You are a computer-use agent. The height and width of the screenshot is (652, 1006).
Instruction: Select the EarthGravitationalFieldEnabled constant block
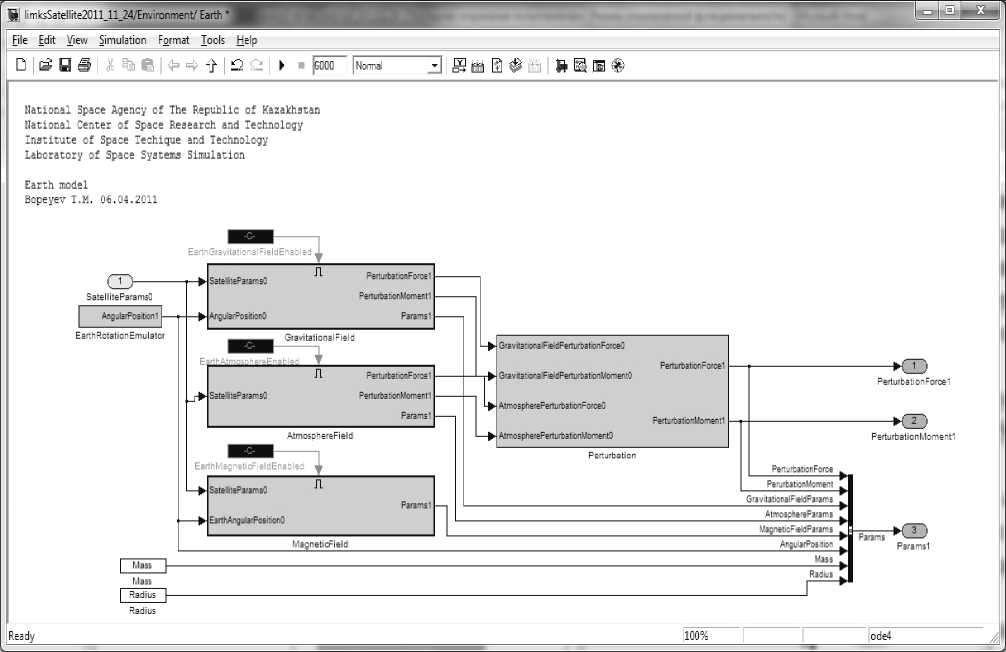[250, 236]
